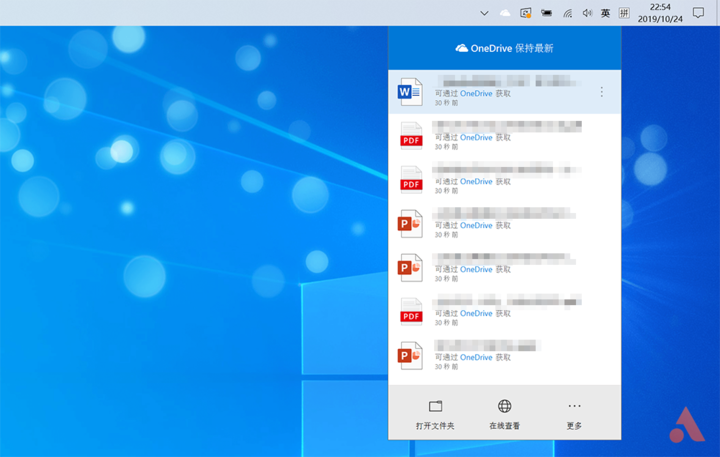The height and width of the screenshot is (457, 720).
Task: Open the 更多 (More) menu
Action: tap(574, 415)
